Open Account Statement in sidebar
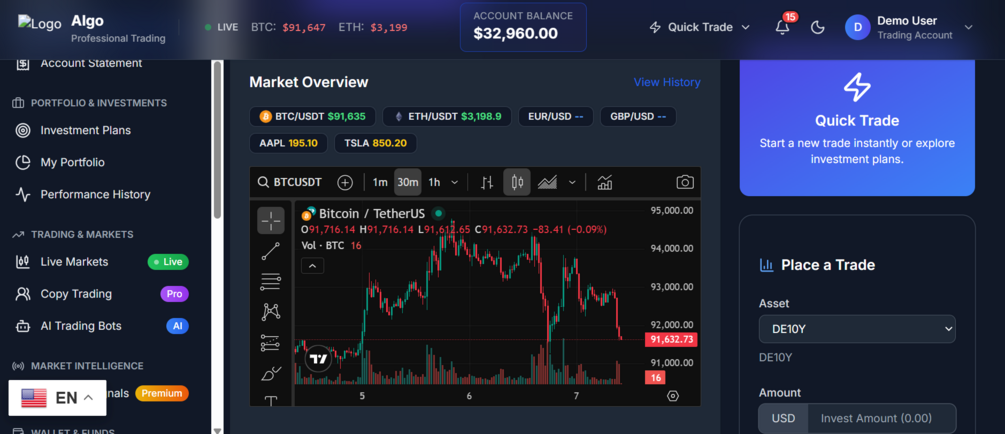The width and height of the screenshot is (1005, 434). (x=91, y=63)
